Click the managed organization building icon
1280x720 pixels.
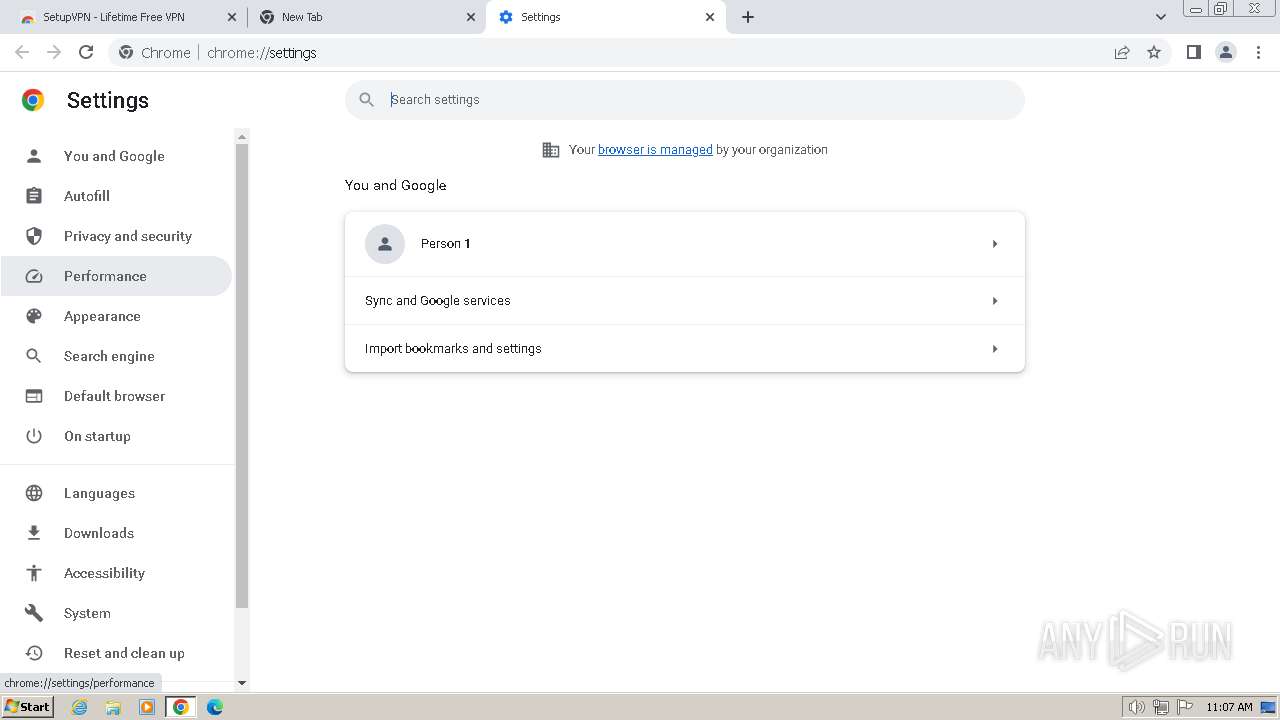point(551,150)
